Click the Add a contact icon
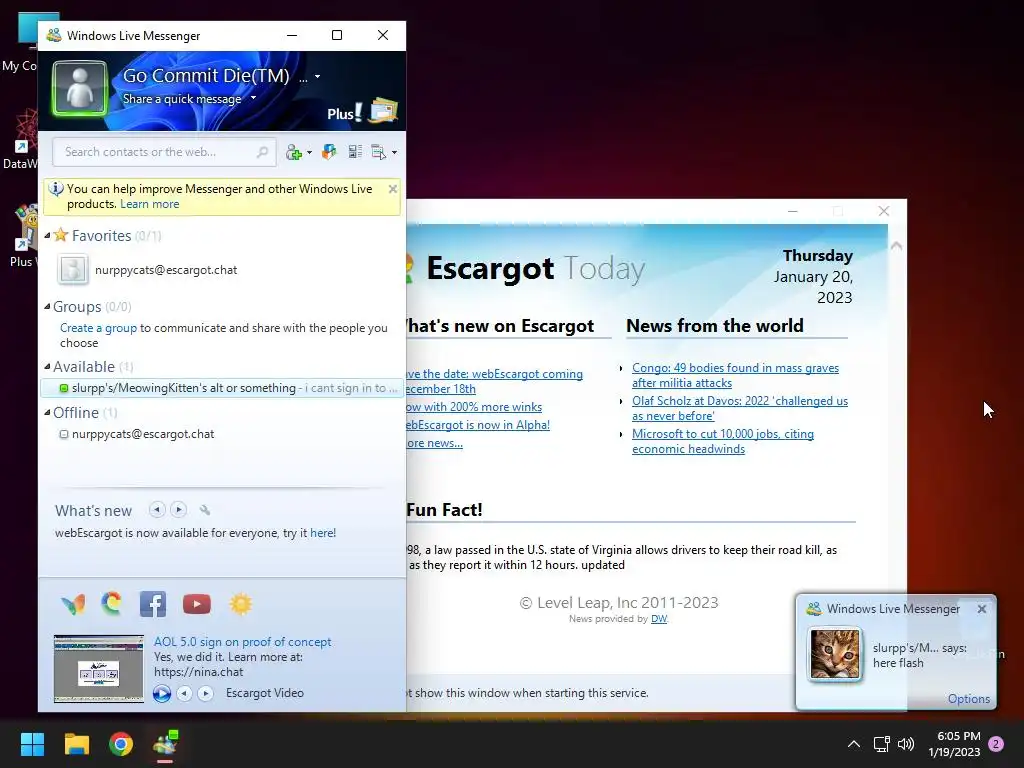 [x=294, y=152]
